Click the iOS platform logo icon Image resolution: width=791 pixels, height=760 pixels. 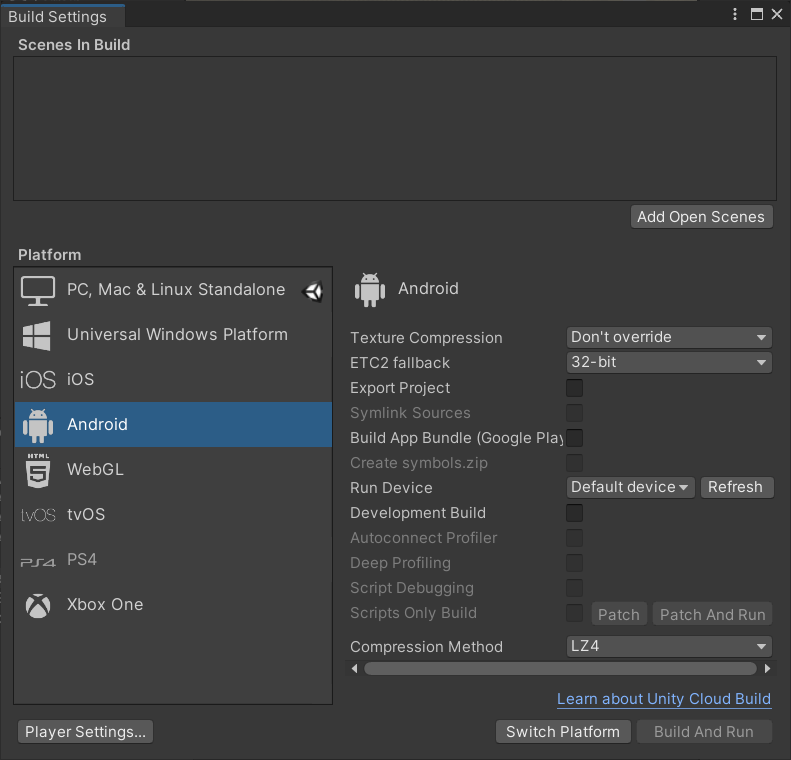tap(38, 380)
